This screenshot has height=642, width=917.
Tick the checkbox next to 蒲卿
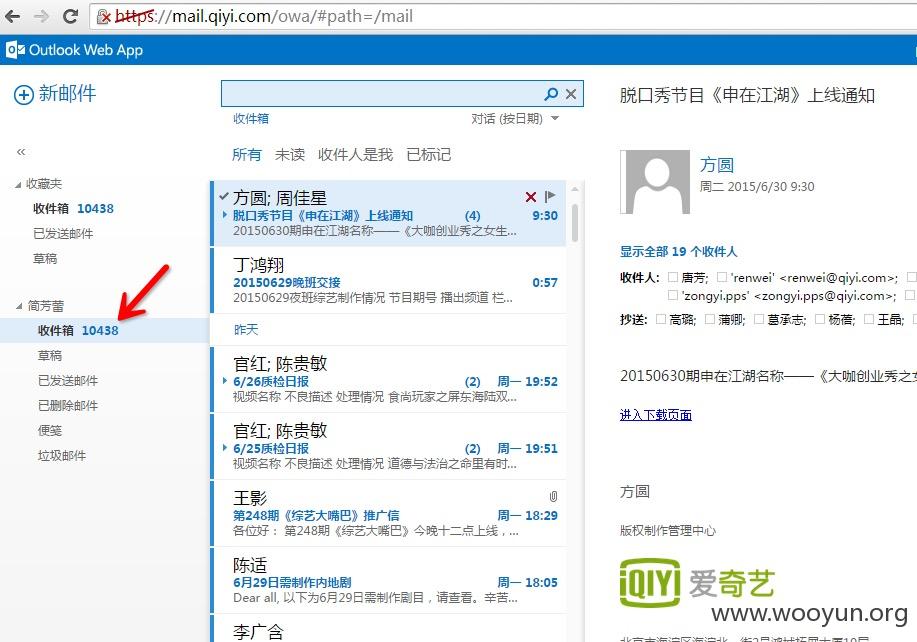coord(709,319)
